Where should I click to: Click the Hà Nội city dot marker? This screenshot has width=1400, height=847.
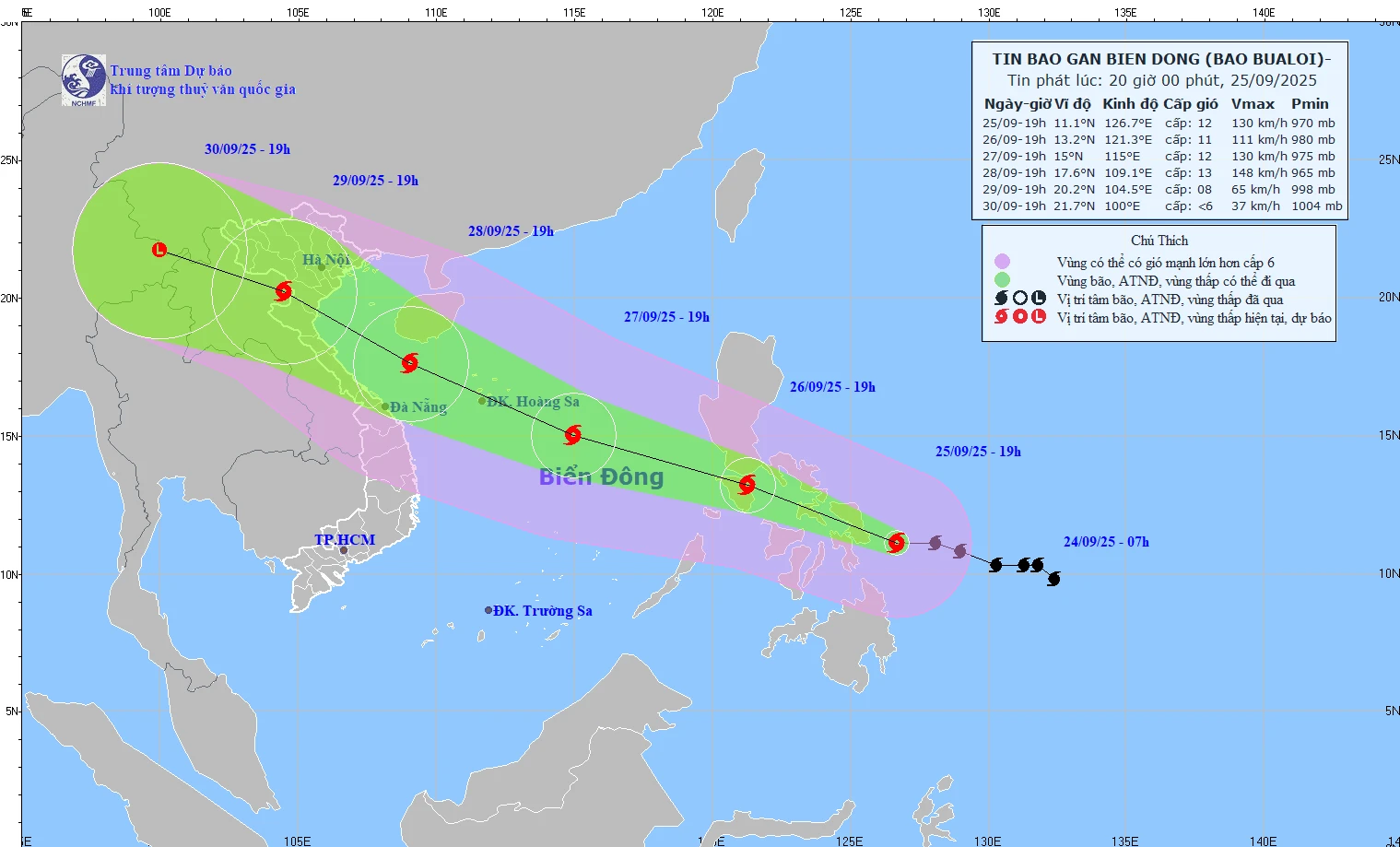coord(322,267)
